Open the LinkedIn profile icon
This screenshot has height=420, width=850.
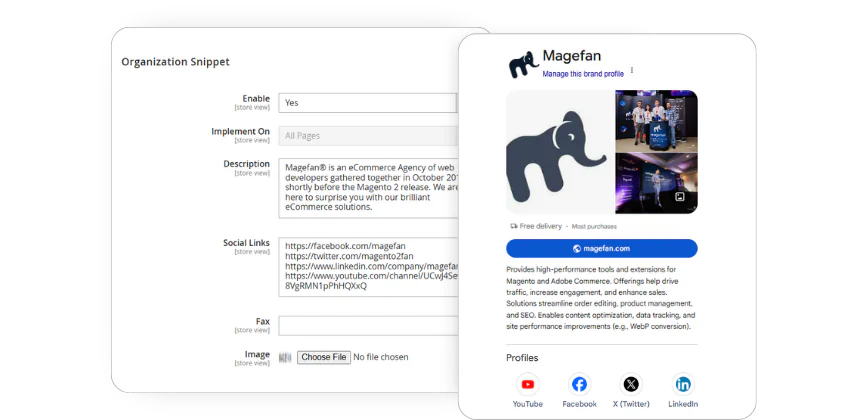[682, 385]
